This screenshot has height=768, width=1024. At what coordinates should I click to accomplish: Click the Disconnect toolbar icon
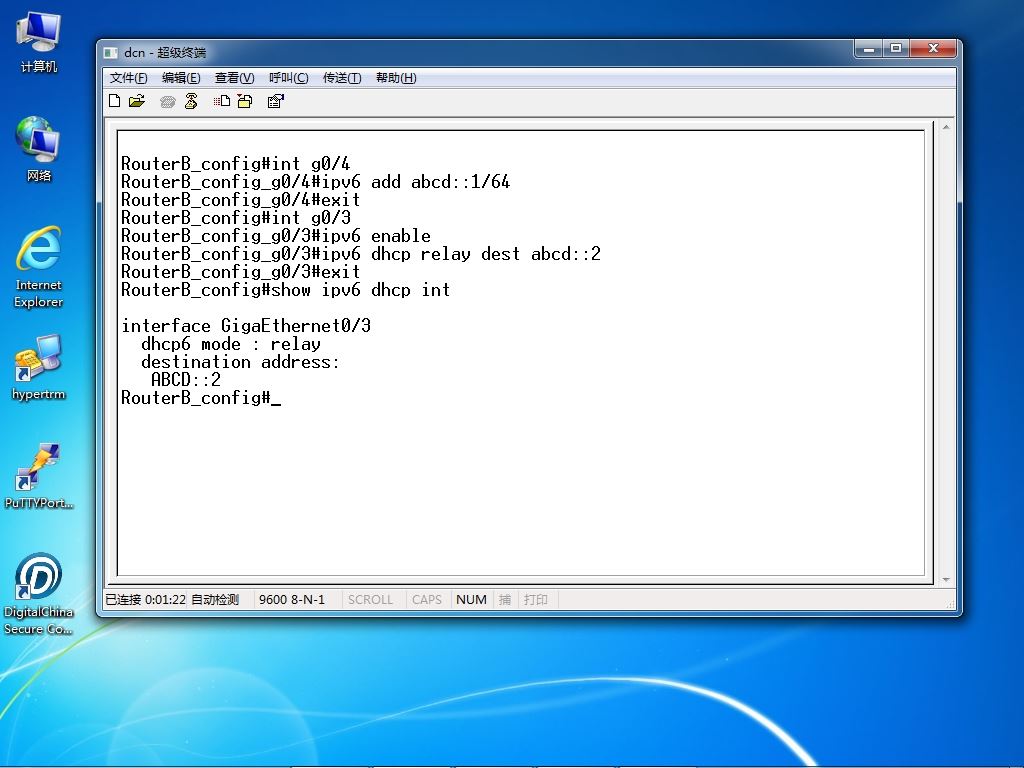pyautogui.click(x=191, y=101)
